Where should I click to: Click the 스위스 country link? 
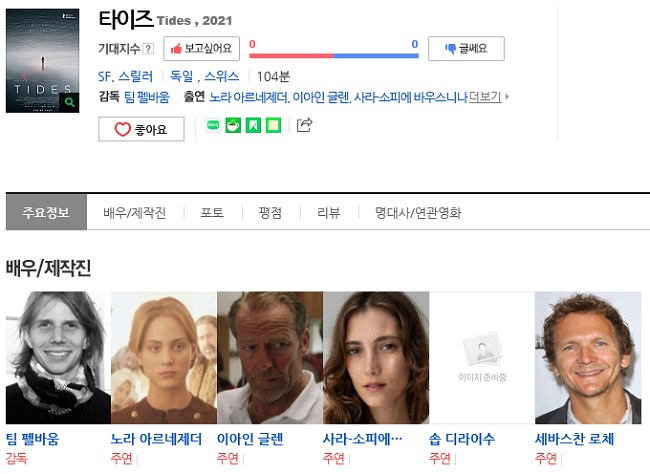tap(221, 77)
